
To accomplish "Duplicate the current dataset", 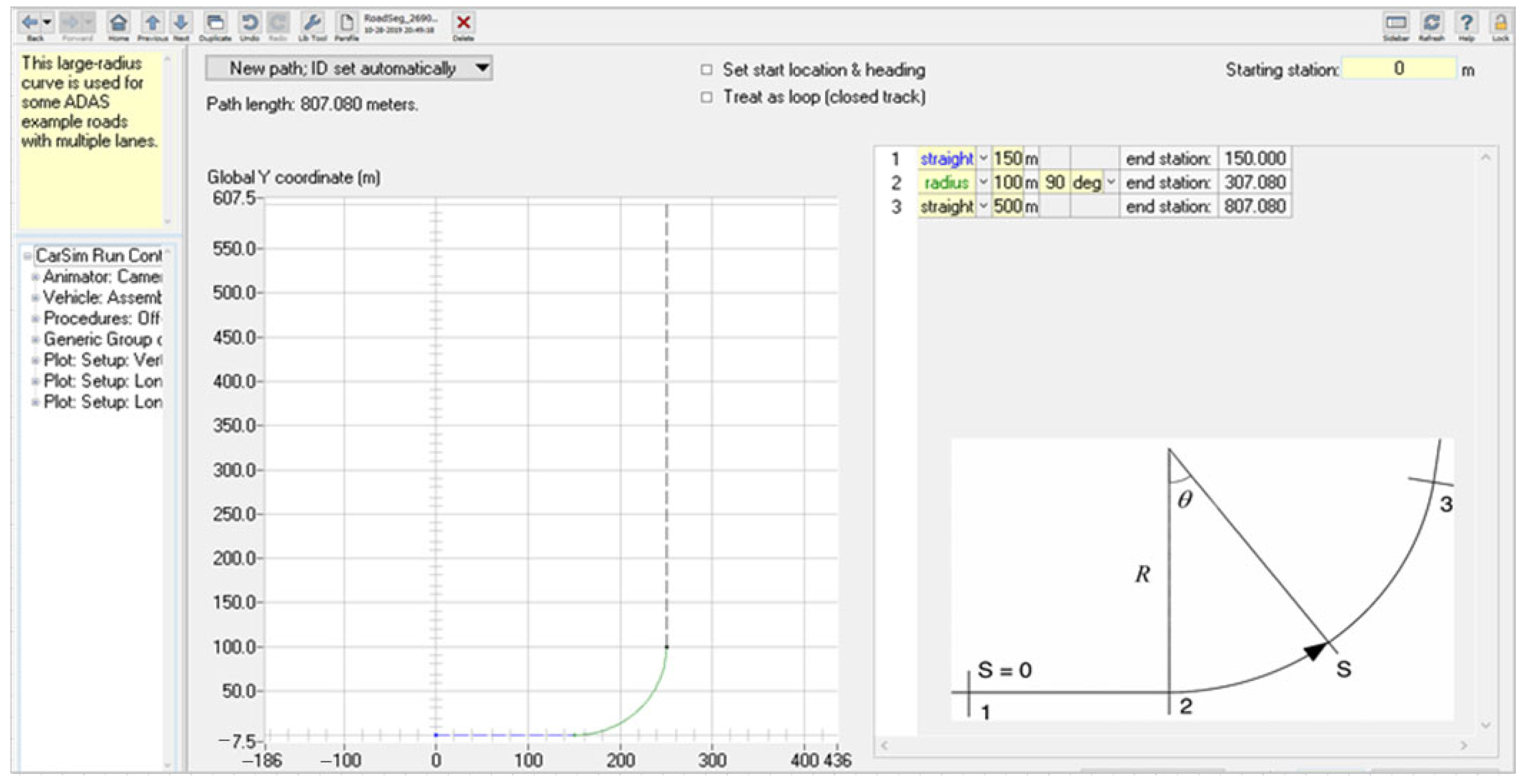I will click(x=215, y=23).
